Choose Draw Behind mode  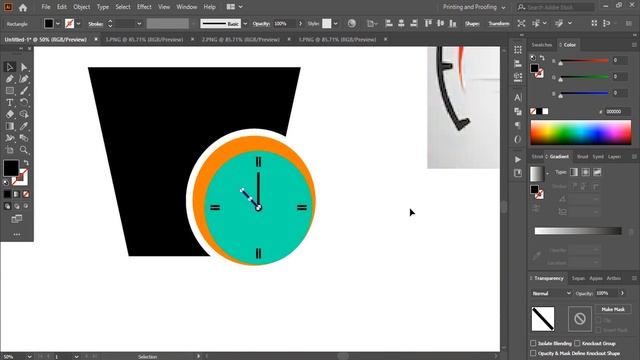tap(17, 207)
